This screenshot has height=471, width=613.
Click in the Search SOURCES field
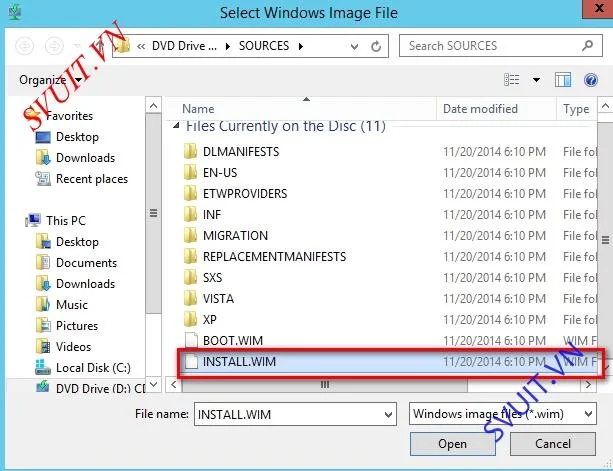coord(500,46)
